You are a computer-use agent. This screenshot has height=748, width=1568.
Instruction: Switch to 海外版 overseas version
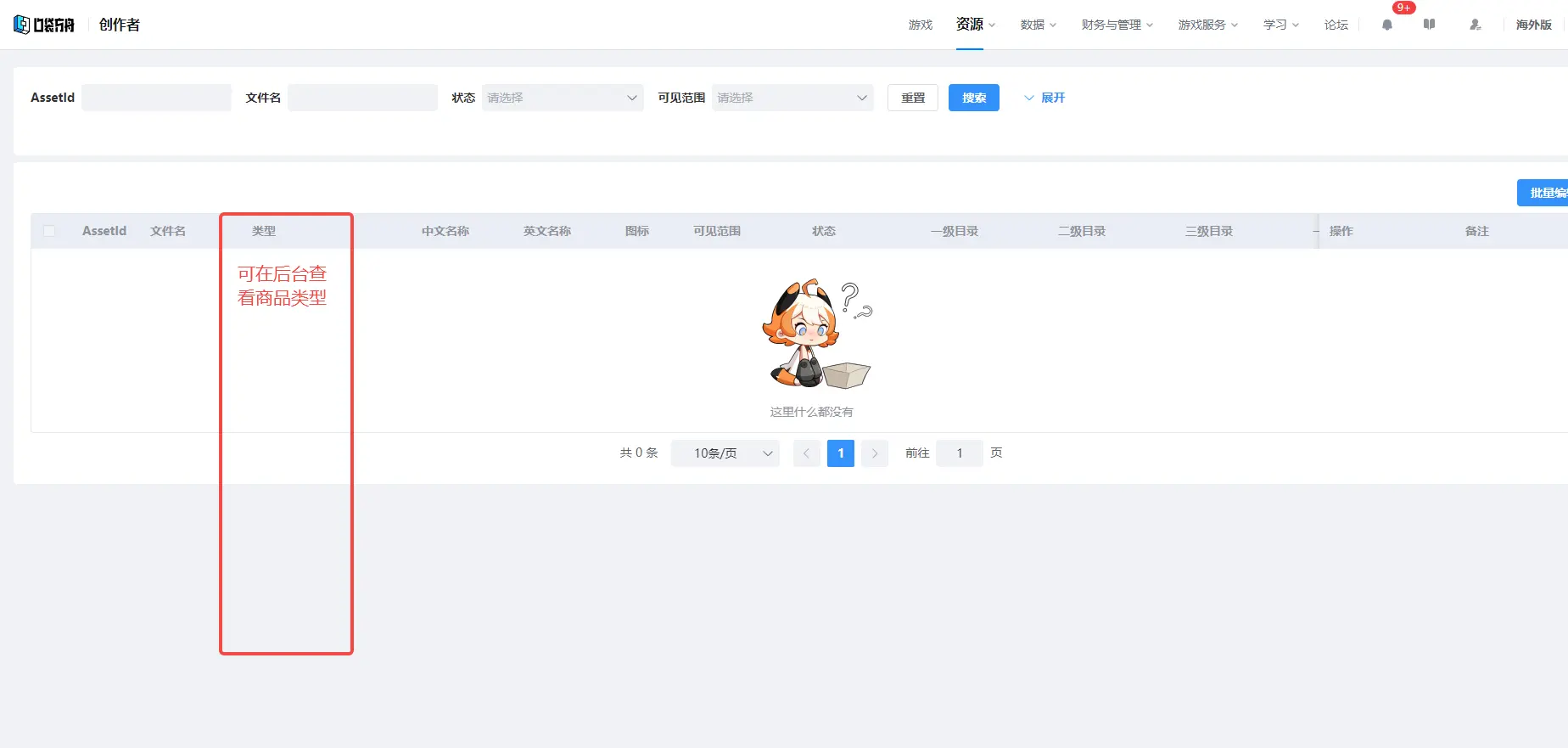point(1533,25)
